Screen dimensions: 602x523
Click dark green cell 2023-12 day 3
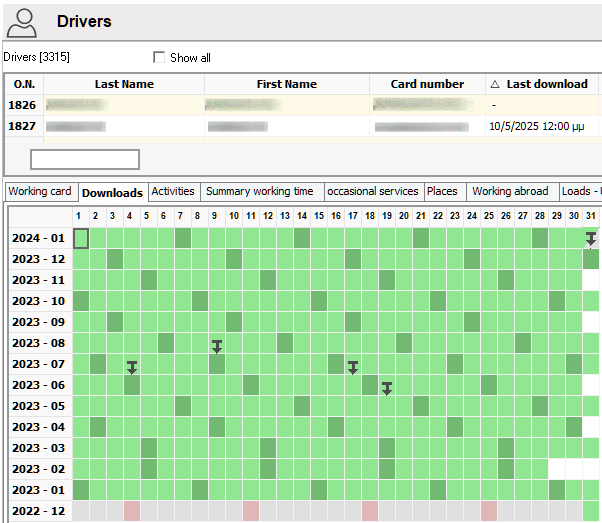pos(115,259)
